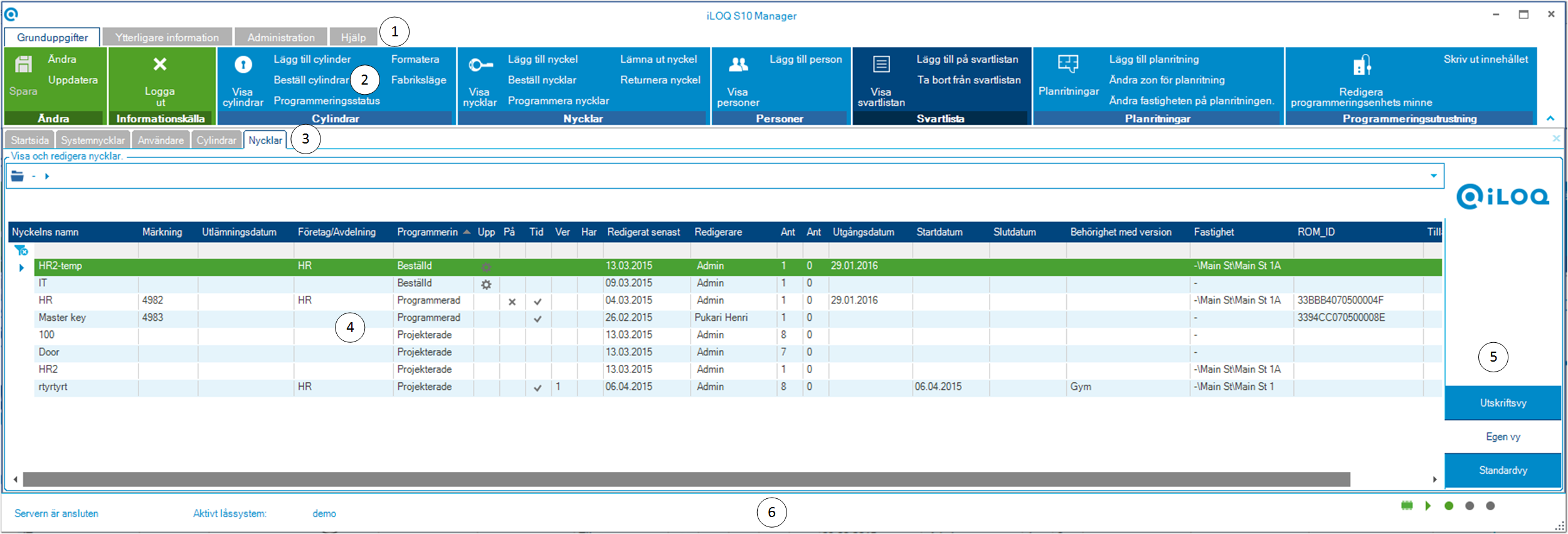Open Visa svartlistan list icon
1568x534 pixels.
point(881,64)
